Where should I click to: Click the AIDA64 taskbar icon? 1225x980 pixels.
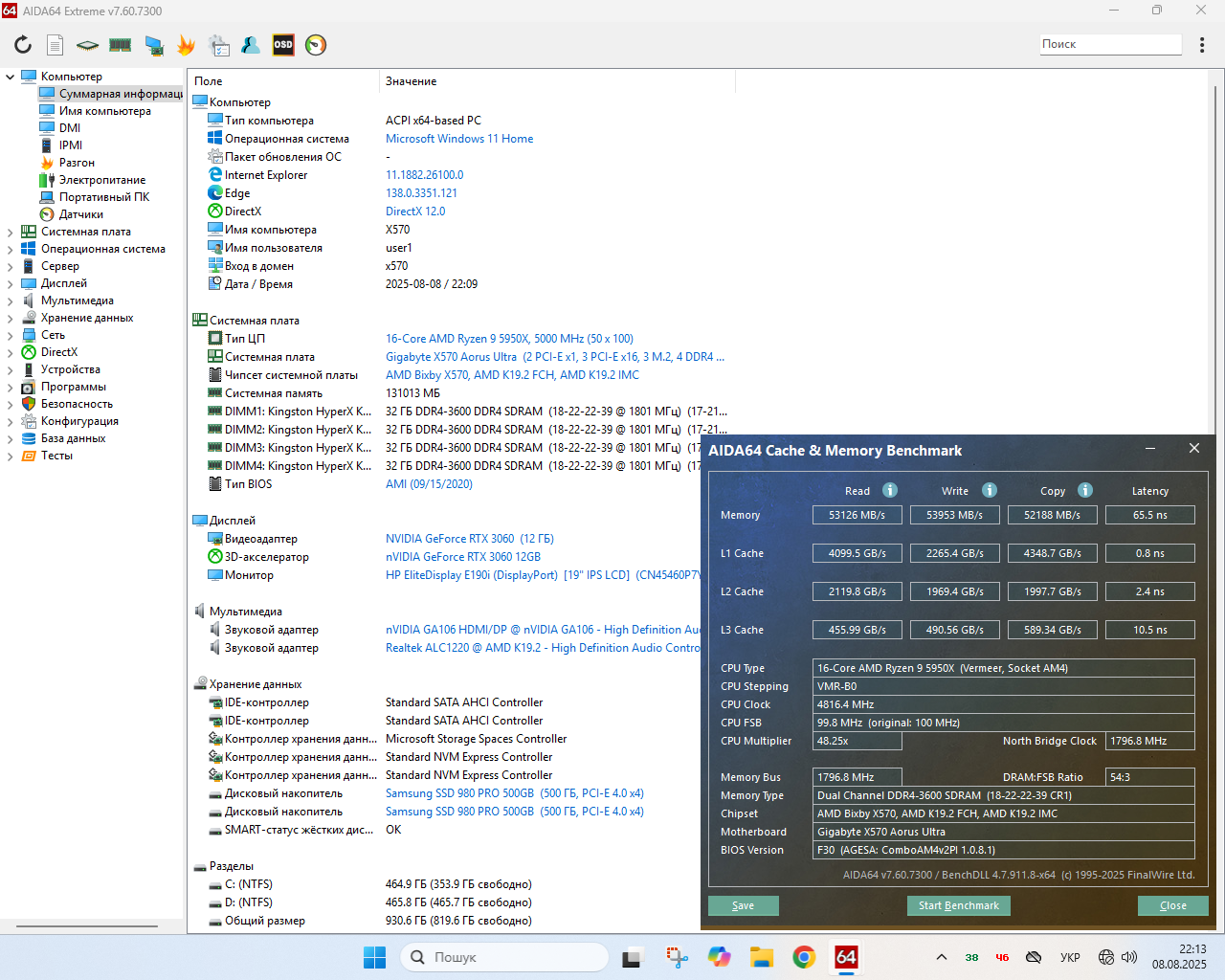pos(847,957)
